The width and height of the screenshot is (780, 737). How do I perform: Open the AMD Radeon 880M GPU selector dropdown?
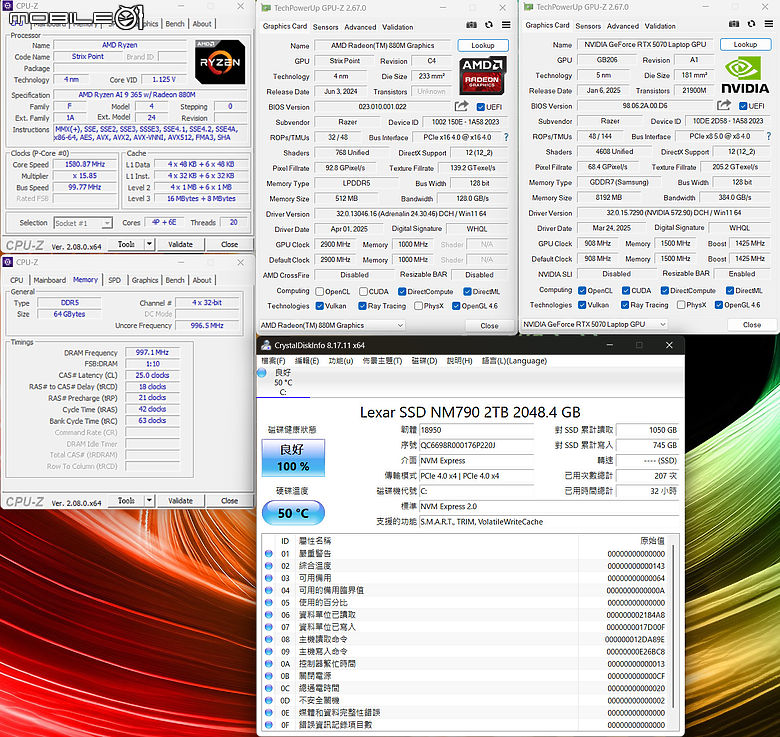332,325
